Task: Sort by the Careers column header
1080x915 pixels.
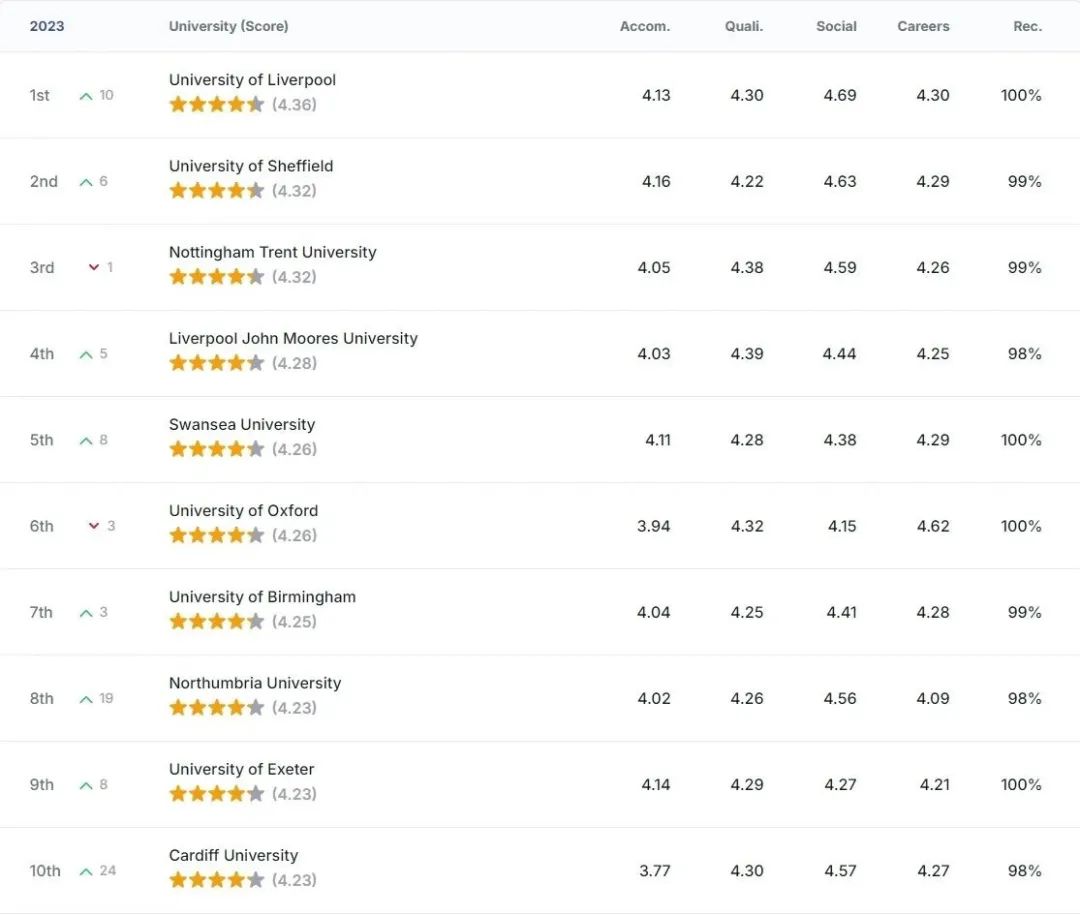Action: coord(923,26)
